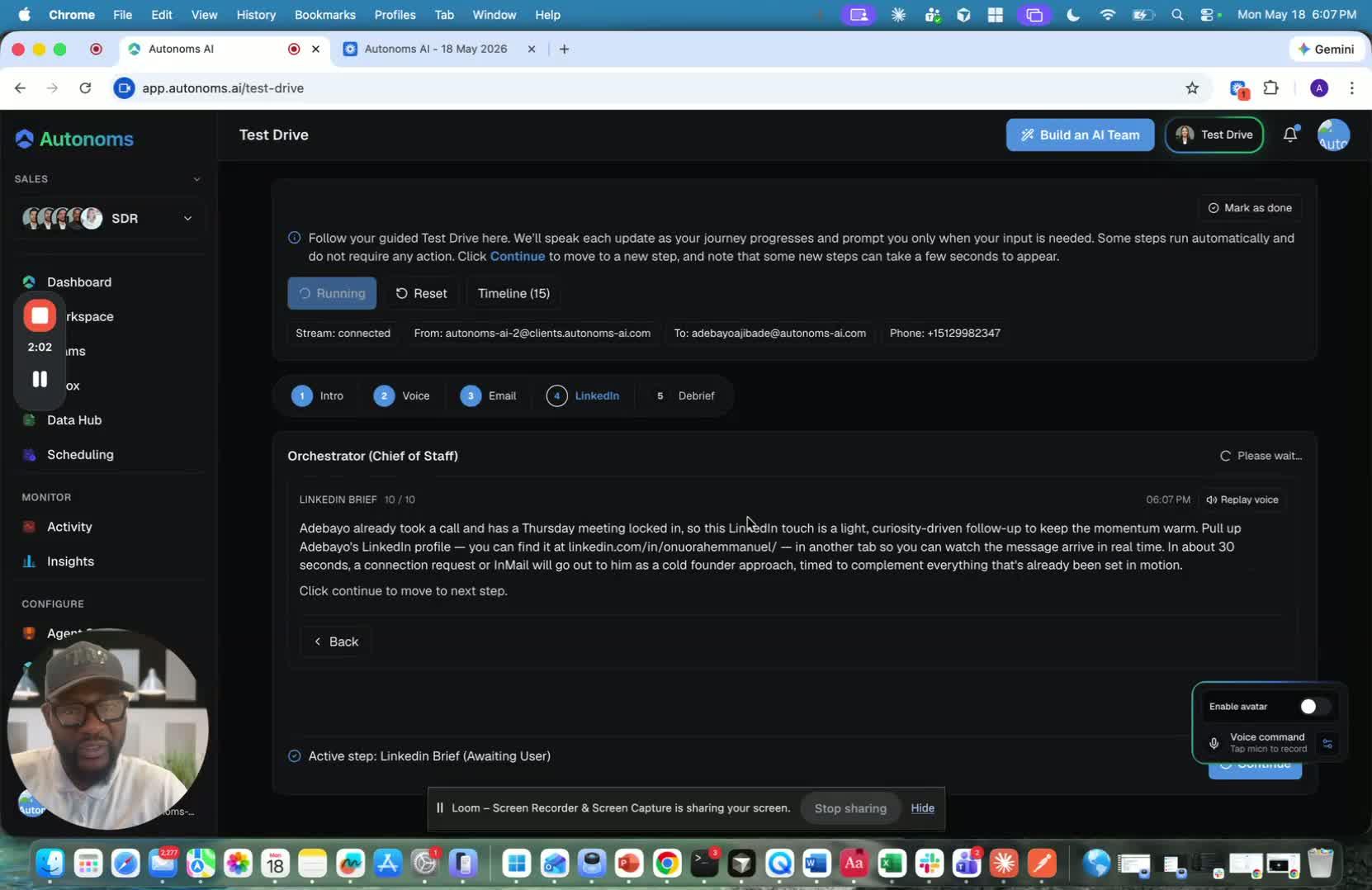Open the Chrome File menu
The height and width of the screenshot is (890, 1372).
(122, 15)
